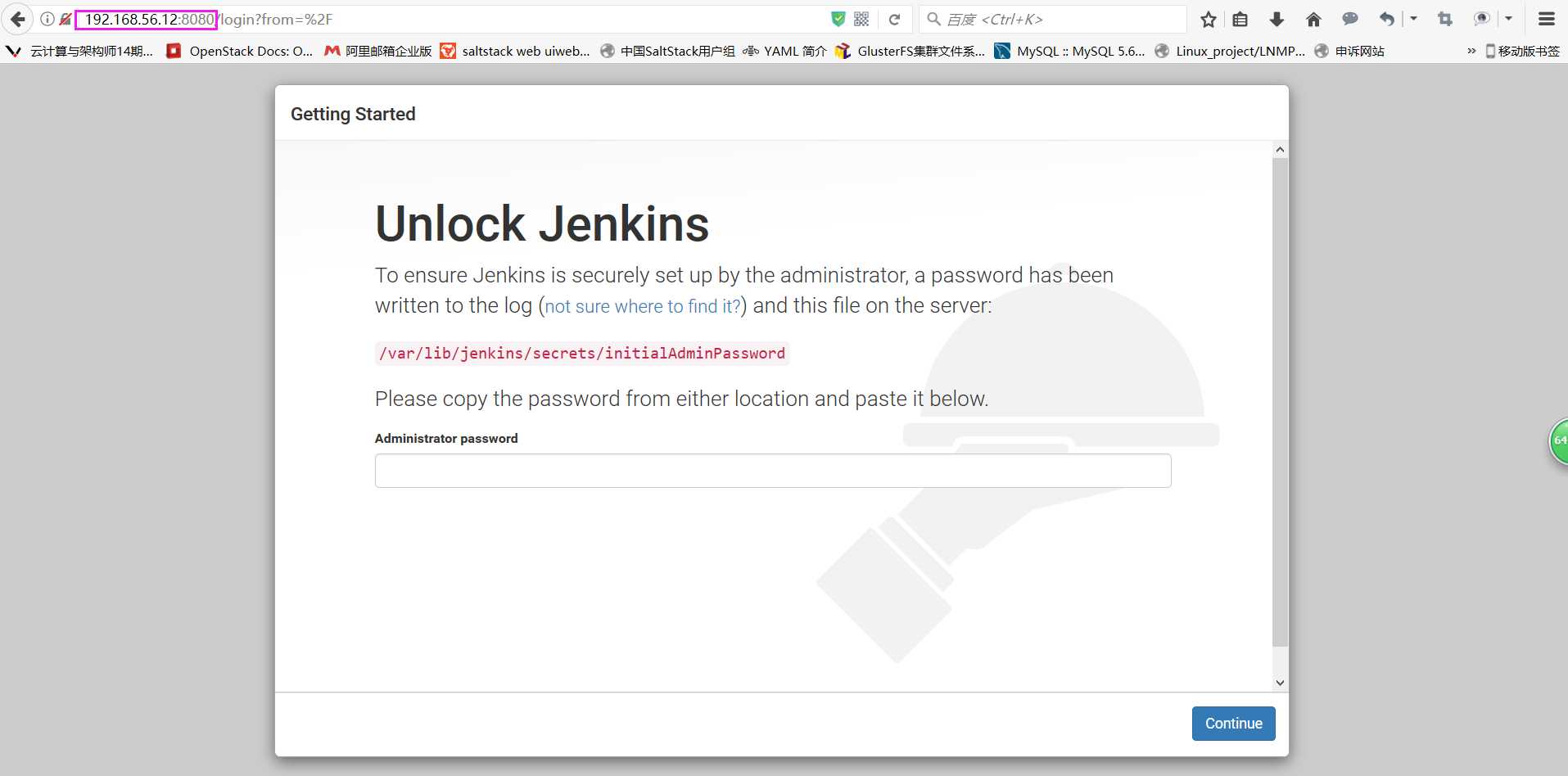Image resolution: width=1568 pixels, height=776 pixels.
Task: Click the Unlock Jenkins heading
Action: [542, 224]
